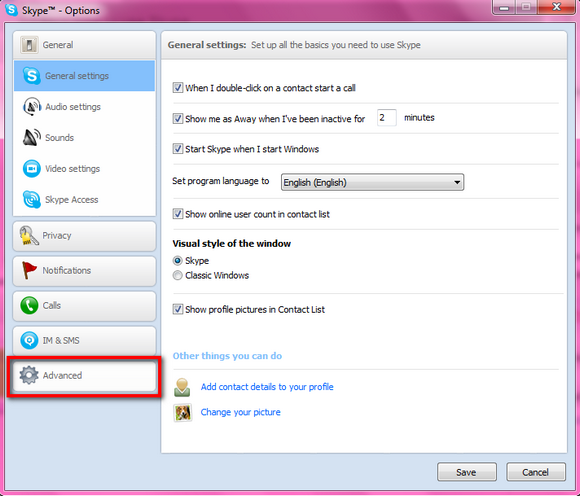The image size is (580, 496).
Task: Click the Cancel button
Action: coord(536,472)
